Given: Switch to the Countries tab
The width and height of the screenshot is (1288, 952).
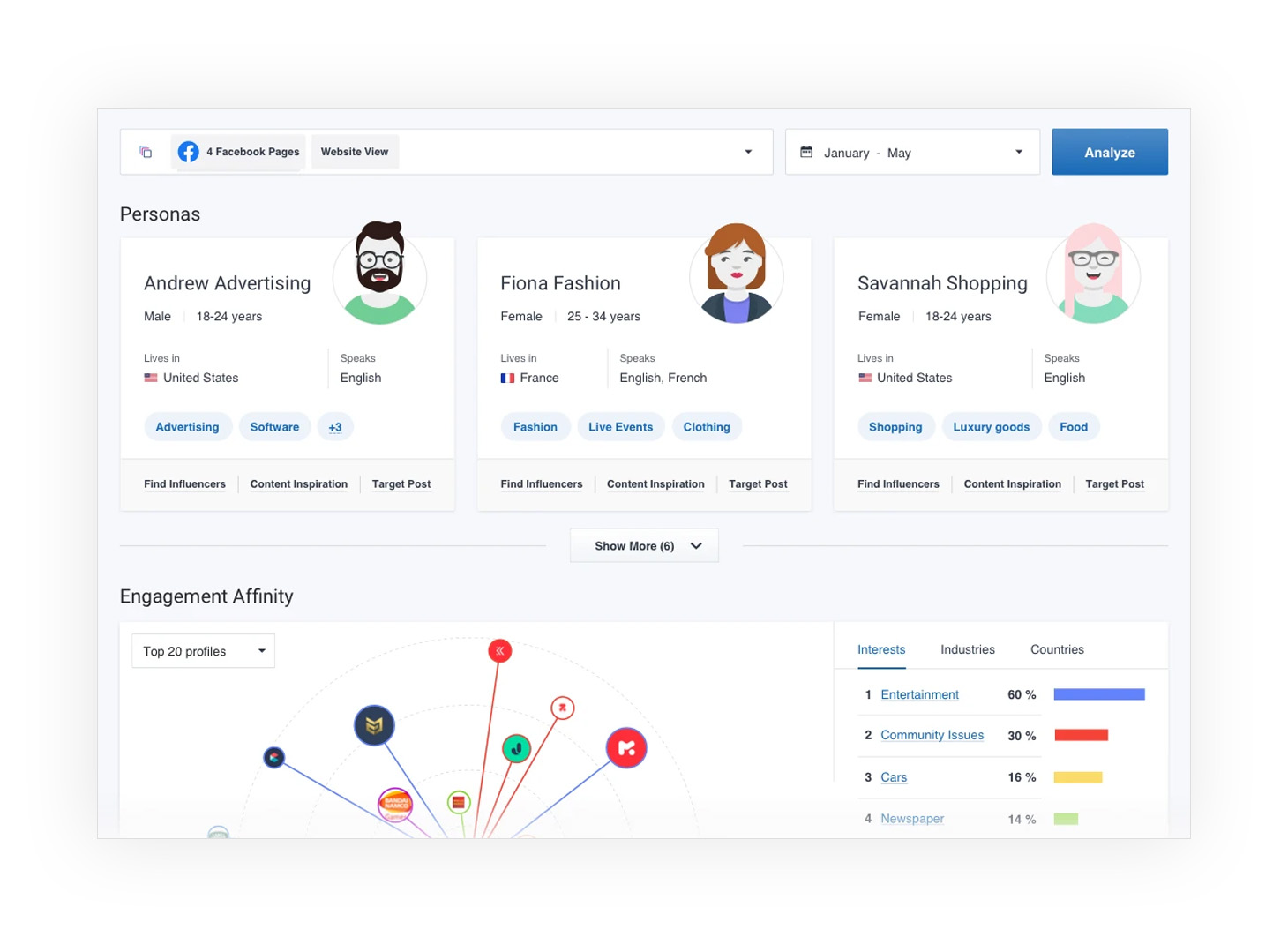Looking at the screenshot, I should pos(1057,649).
